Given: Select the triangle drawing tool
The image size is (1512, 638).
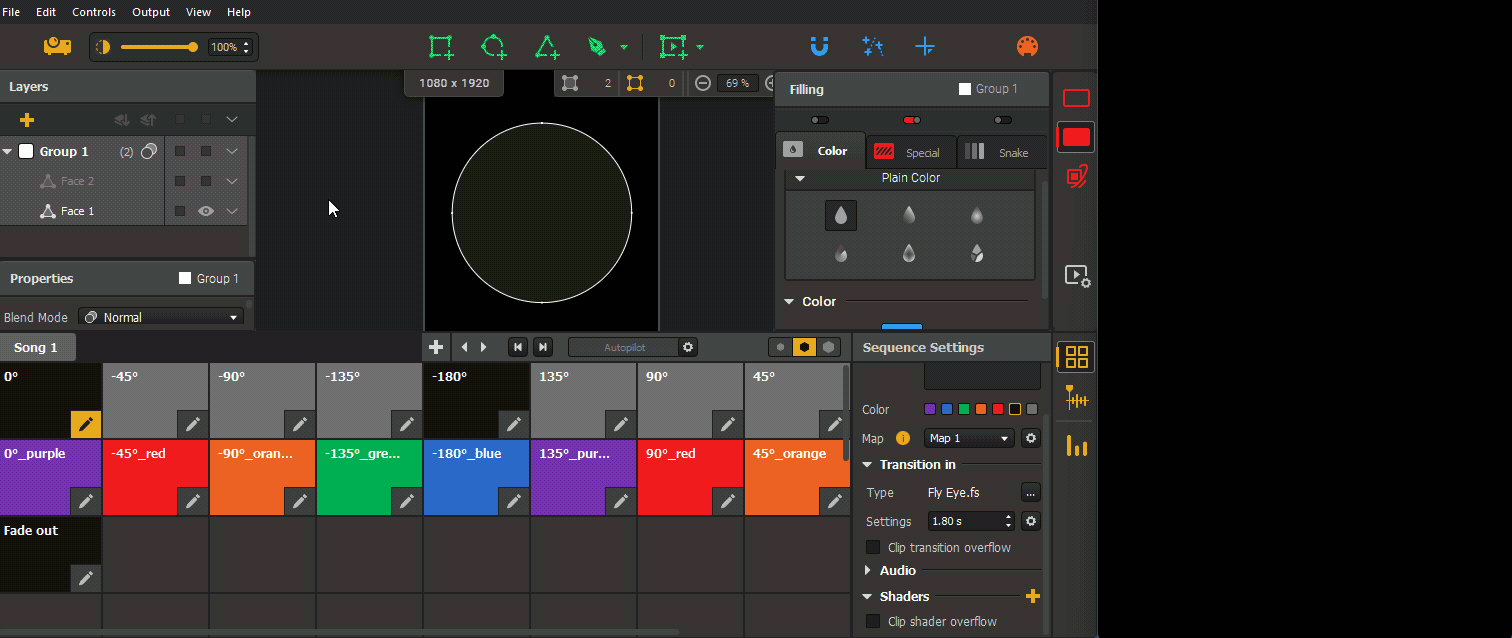Looking at the screenshot, I should pos(547,46).
